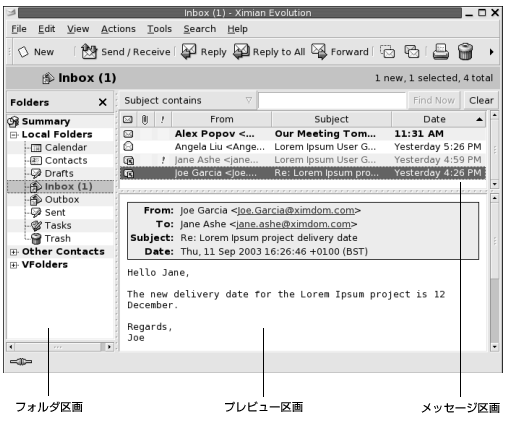Open the Tasks folder

tap(51, 226)
